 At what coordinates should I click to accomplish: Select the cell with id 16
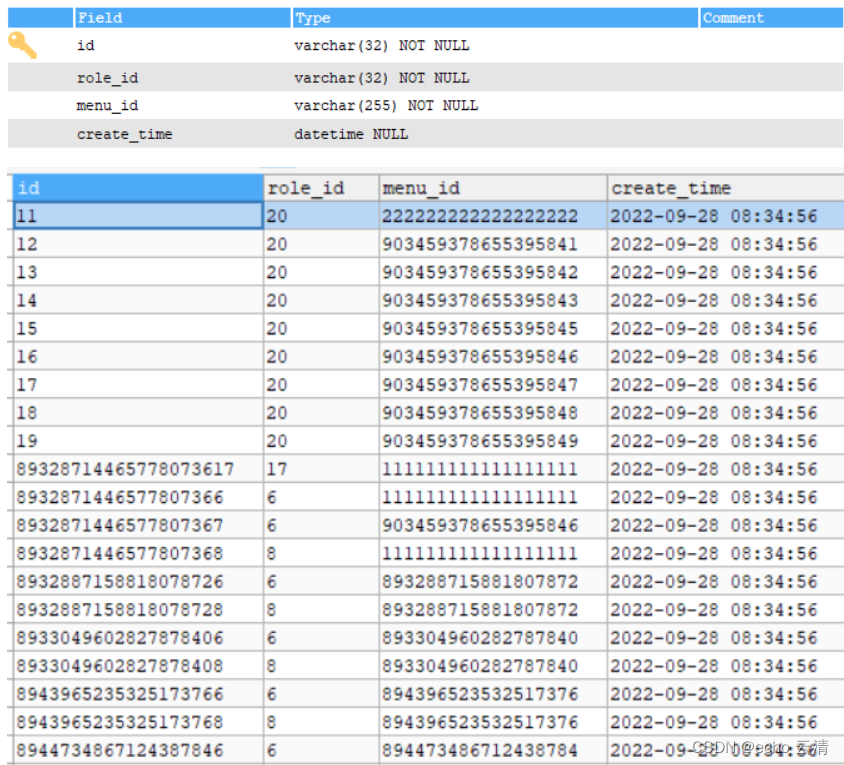coord(138,356)
